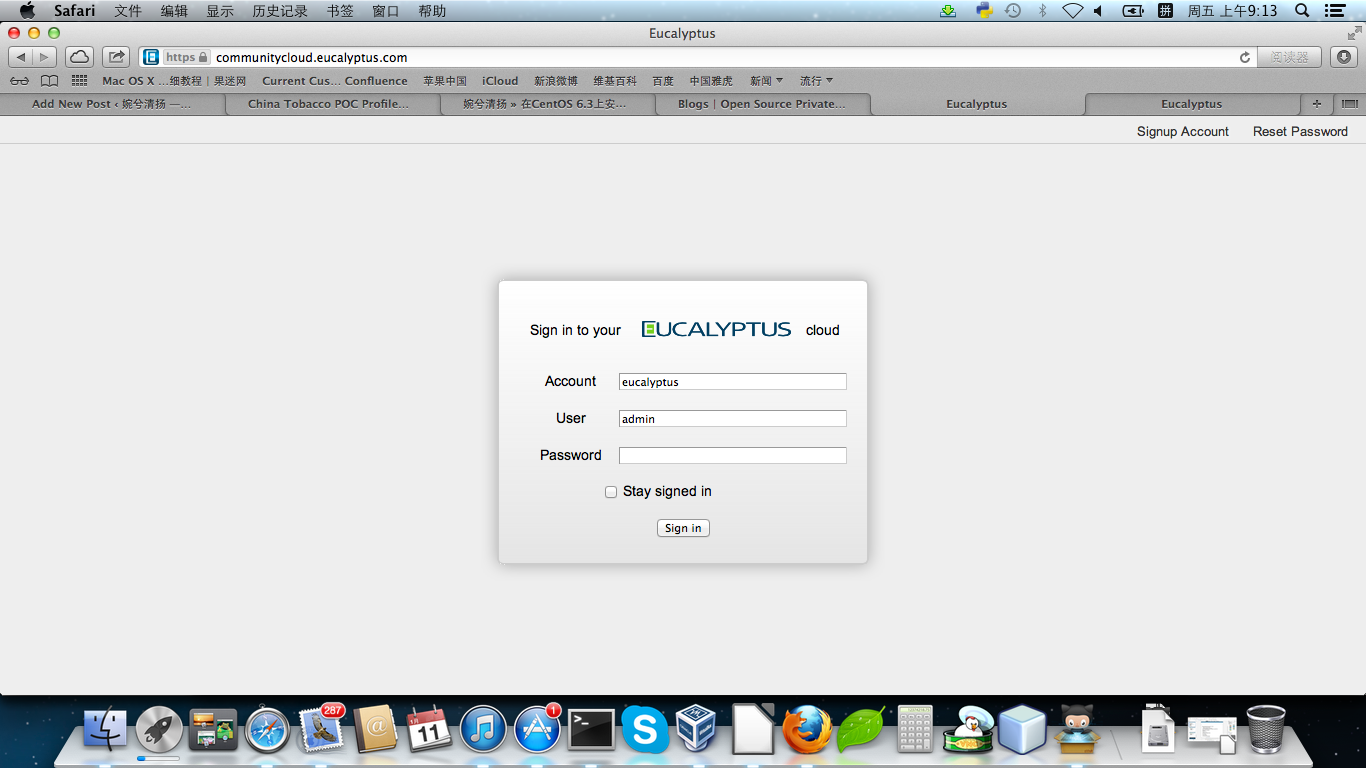Screen dimensions: 1366x768
Task: Open Notification Center list icon
Action: (x=1335, y=11)
